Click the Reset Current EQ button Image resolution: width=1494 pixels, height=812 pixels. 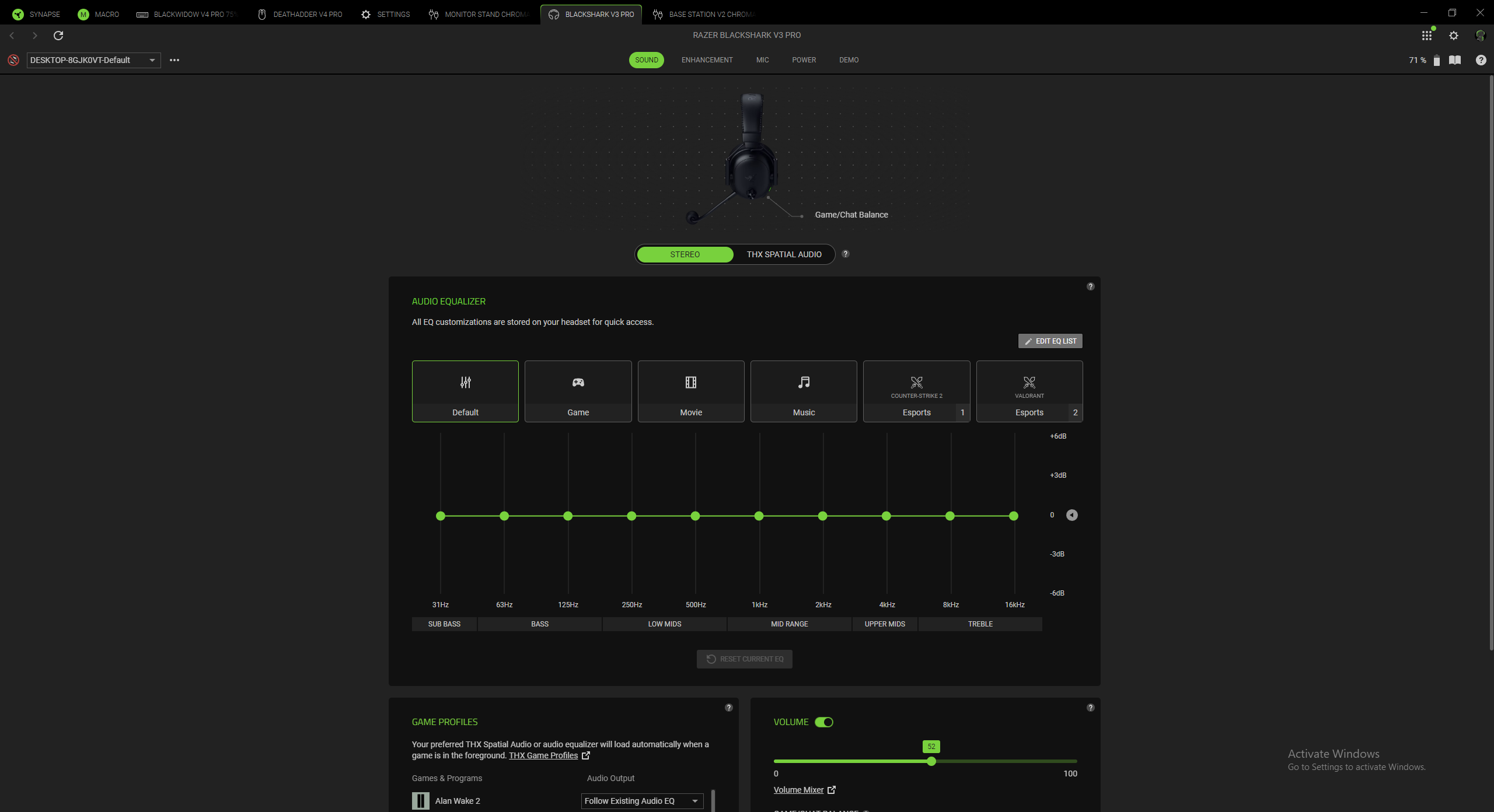coord(745,659)
